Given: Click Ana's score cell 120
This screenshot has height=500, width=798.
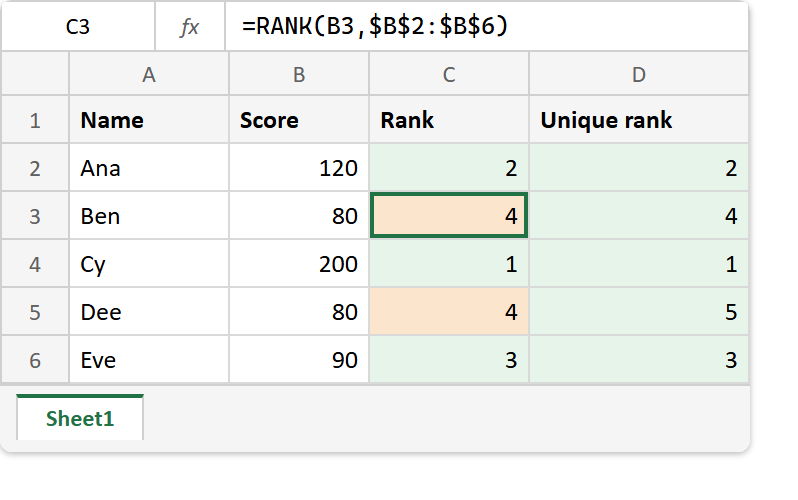Looking at the screenshot, I should (x=299, y=168).
